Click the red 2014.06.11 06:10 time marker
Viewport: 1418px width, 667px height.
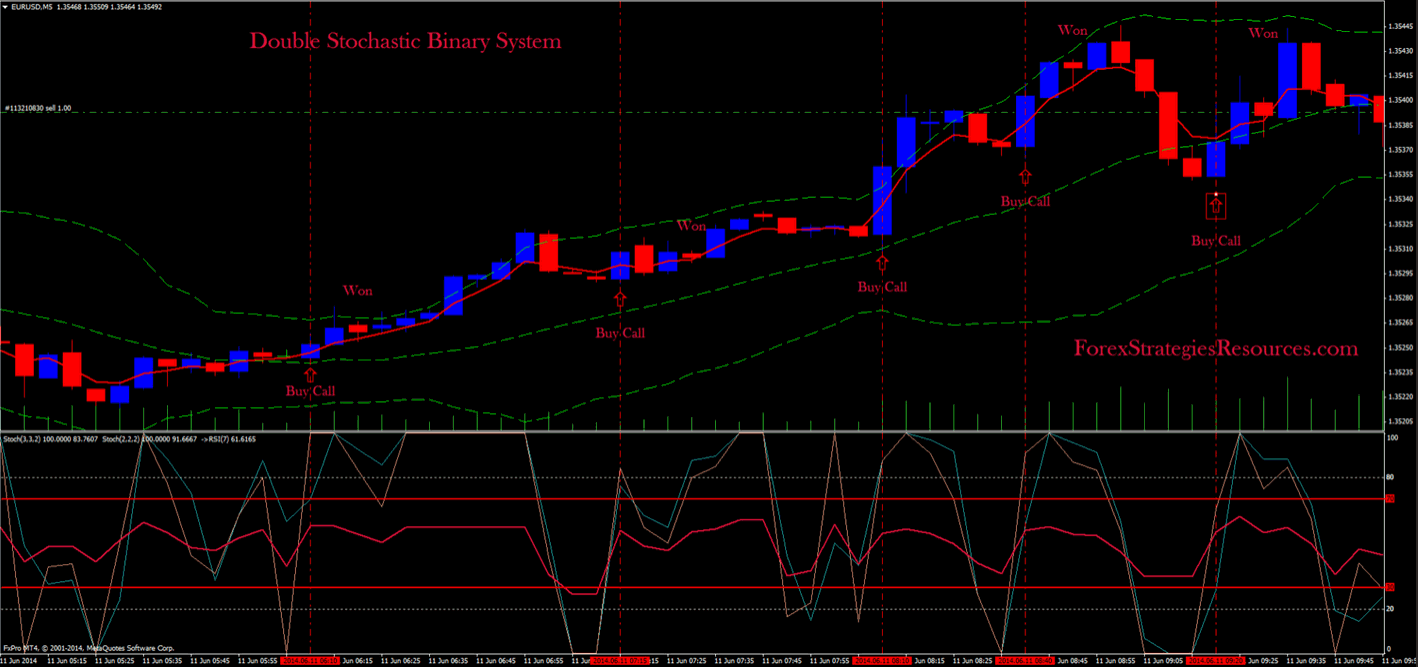(x=310, y=661)
